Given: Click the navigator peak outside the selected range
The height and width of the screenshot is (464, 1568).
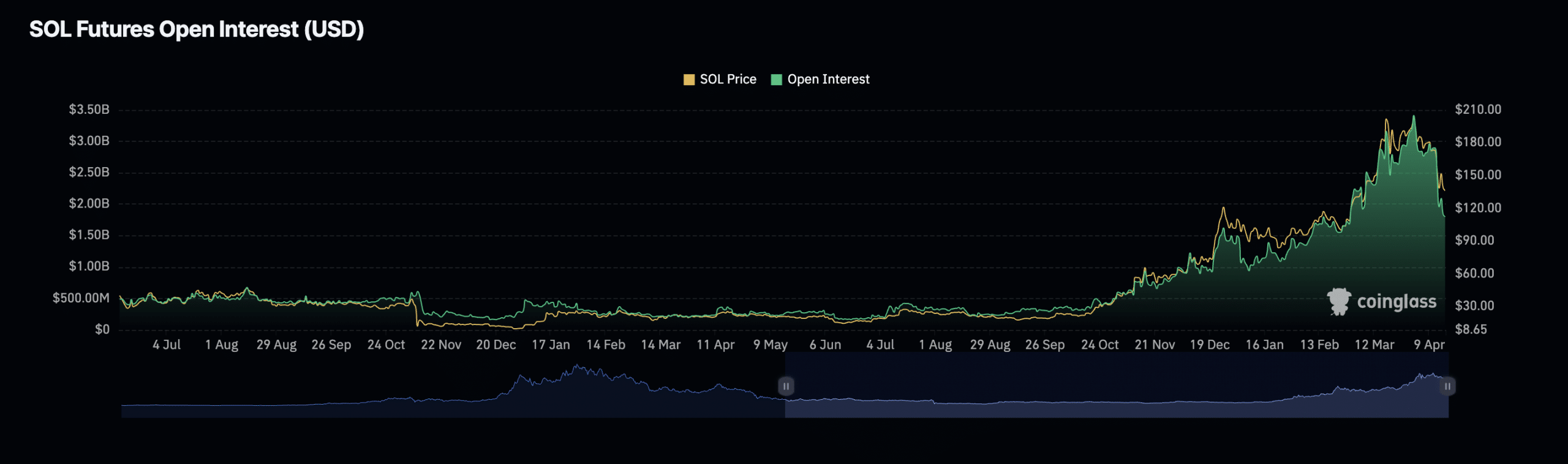Looking at the screenshot, I should click(578, 367).
